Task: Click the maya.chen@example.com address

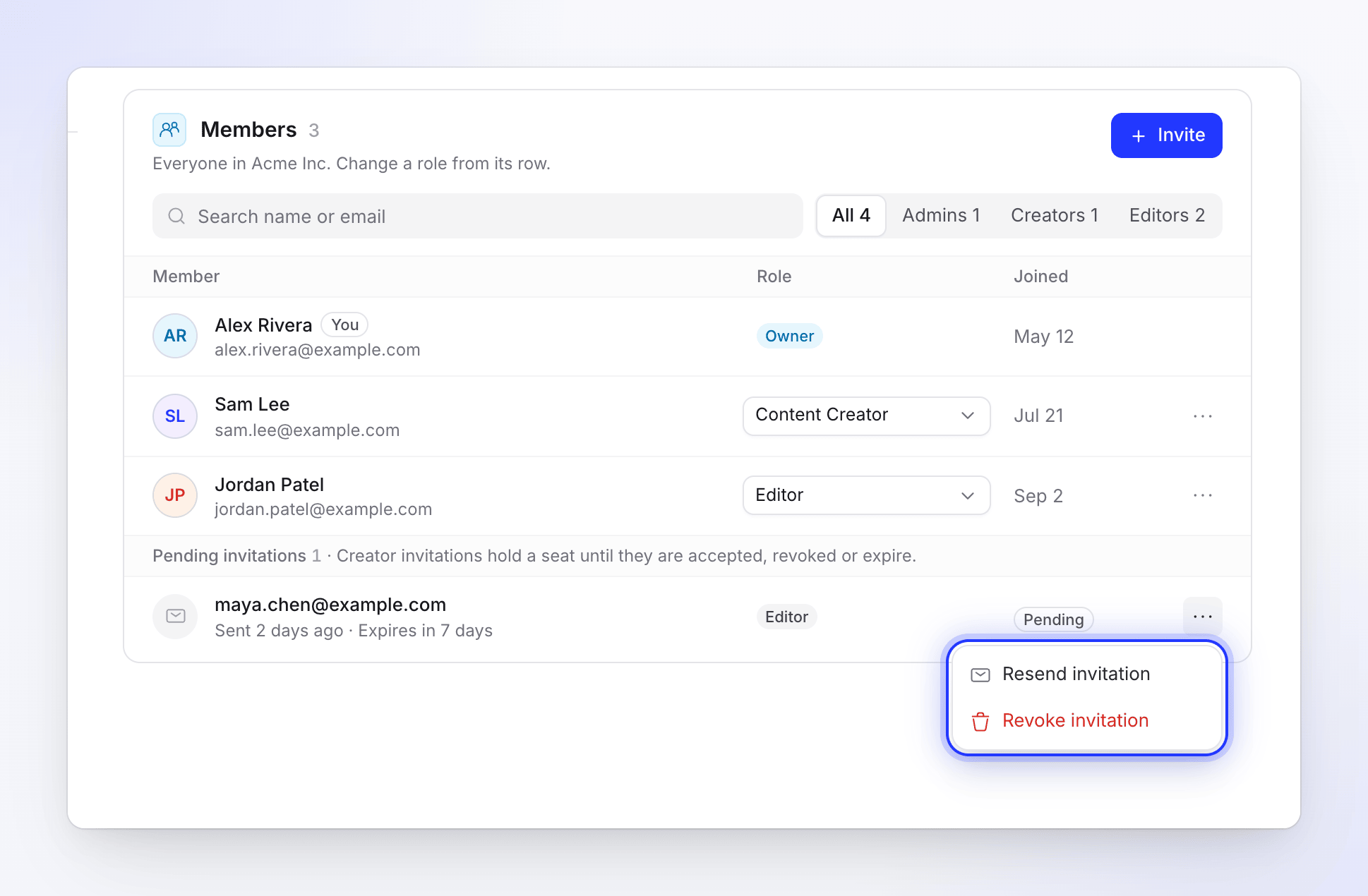Action: click(330, 605)
